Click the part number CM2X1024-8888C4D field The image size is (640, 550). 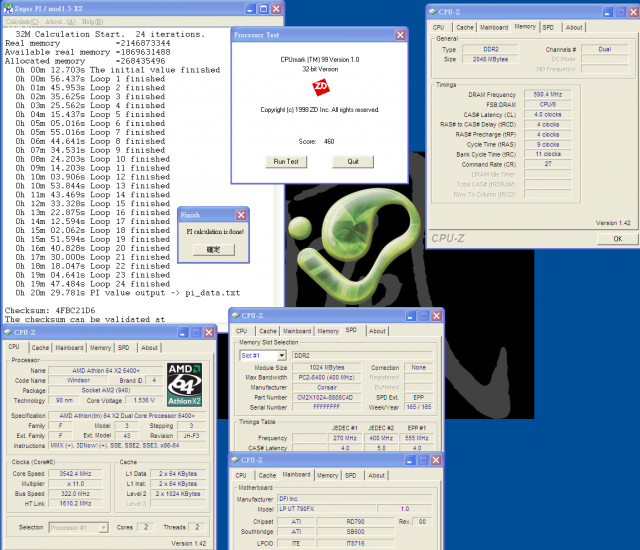[x=327, y=397]
